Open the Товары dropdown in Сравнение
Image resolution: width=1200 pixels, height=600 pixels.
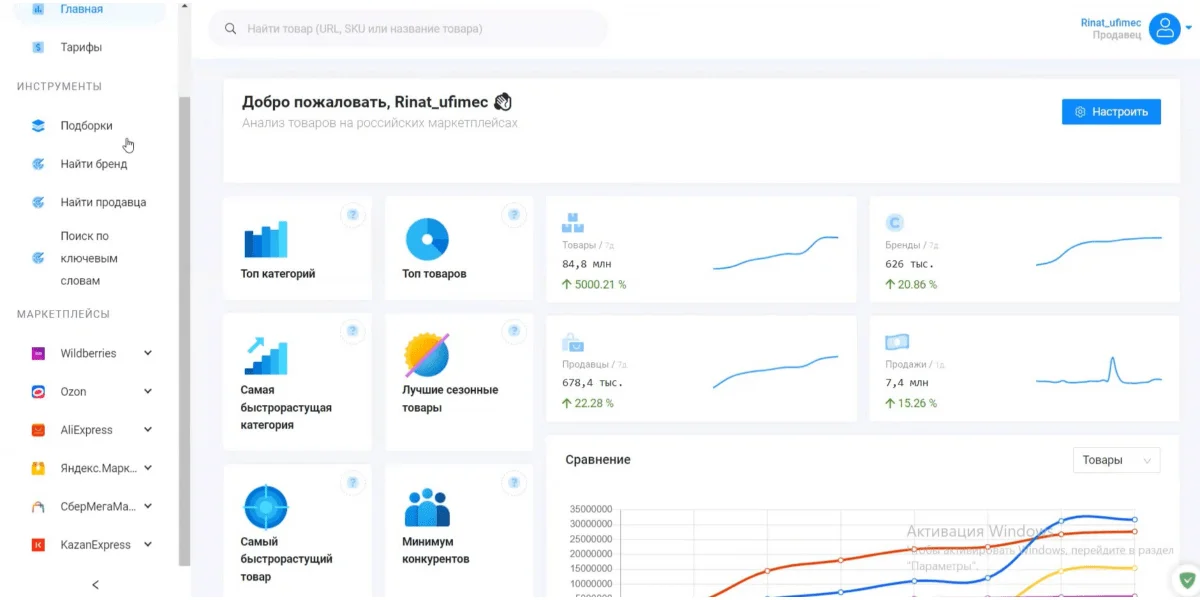pyautogui.click(x=1116, y=460)
